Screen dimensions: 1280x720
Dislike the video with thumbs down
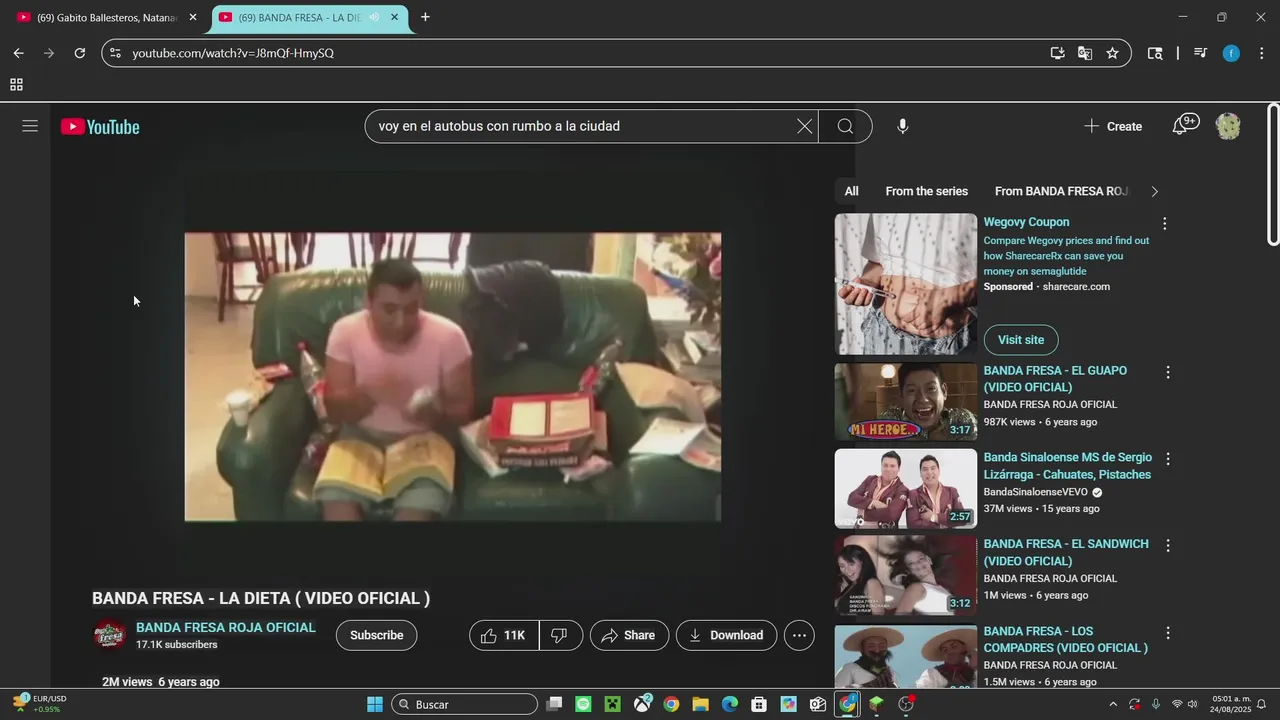561,635
